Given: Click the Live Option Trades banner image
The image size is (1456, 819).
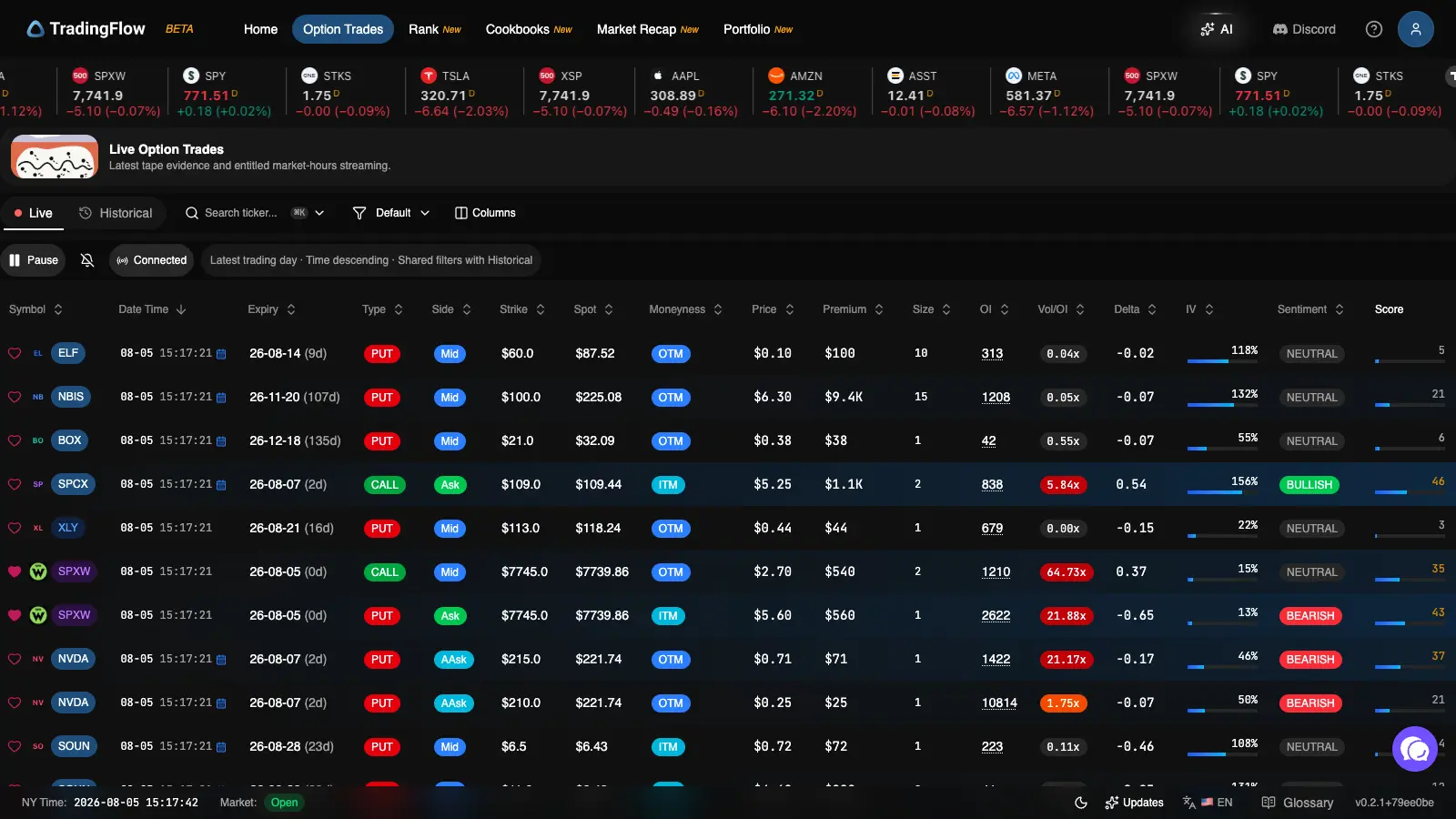Looking at the screenshot, I should tap(55, 157).
